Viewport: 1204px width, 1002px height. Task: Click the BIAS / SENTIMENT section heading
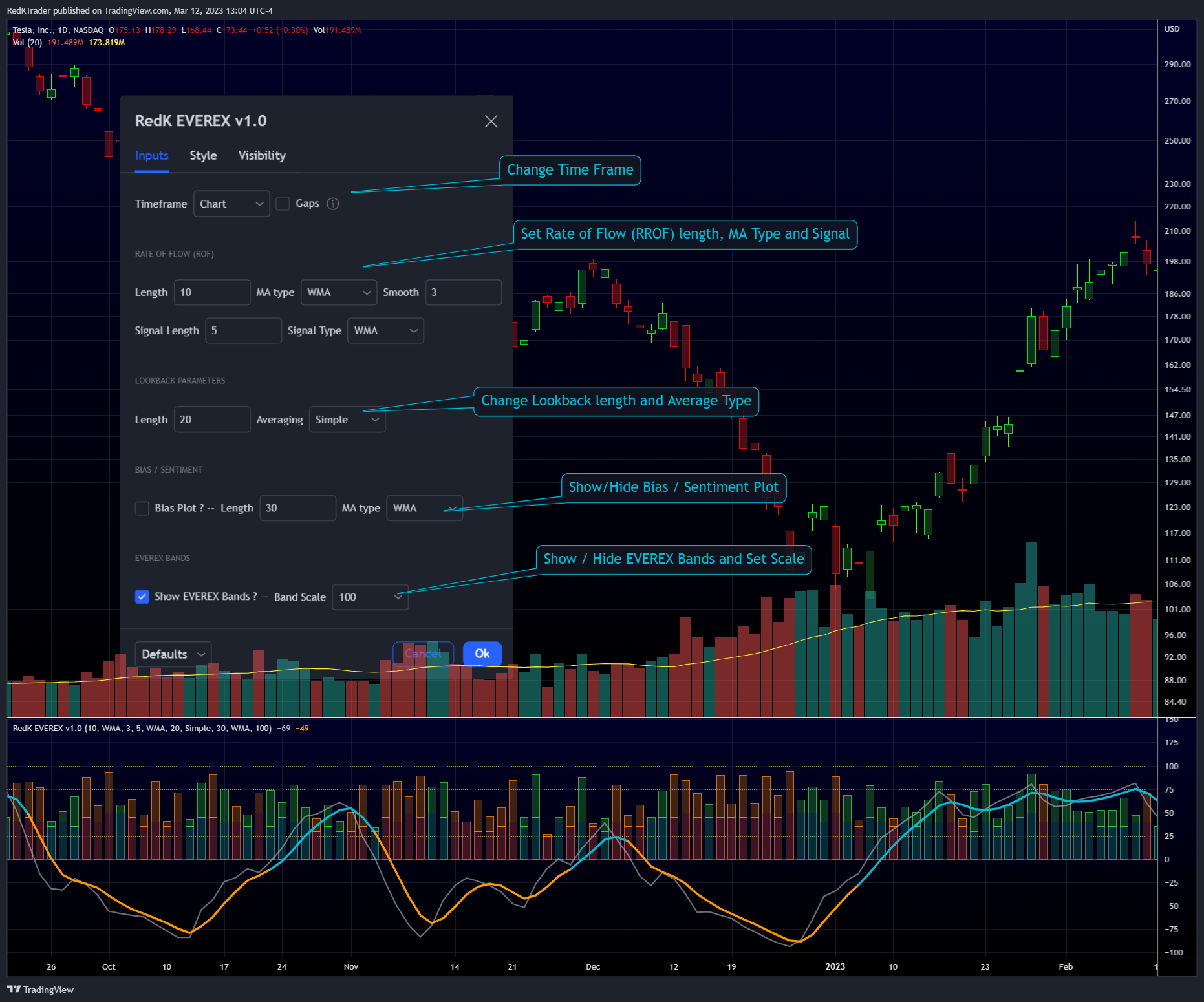(x=168, y=470)
